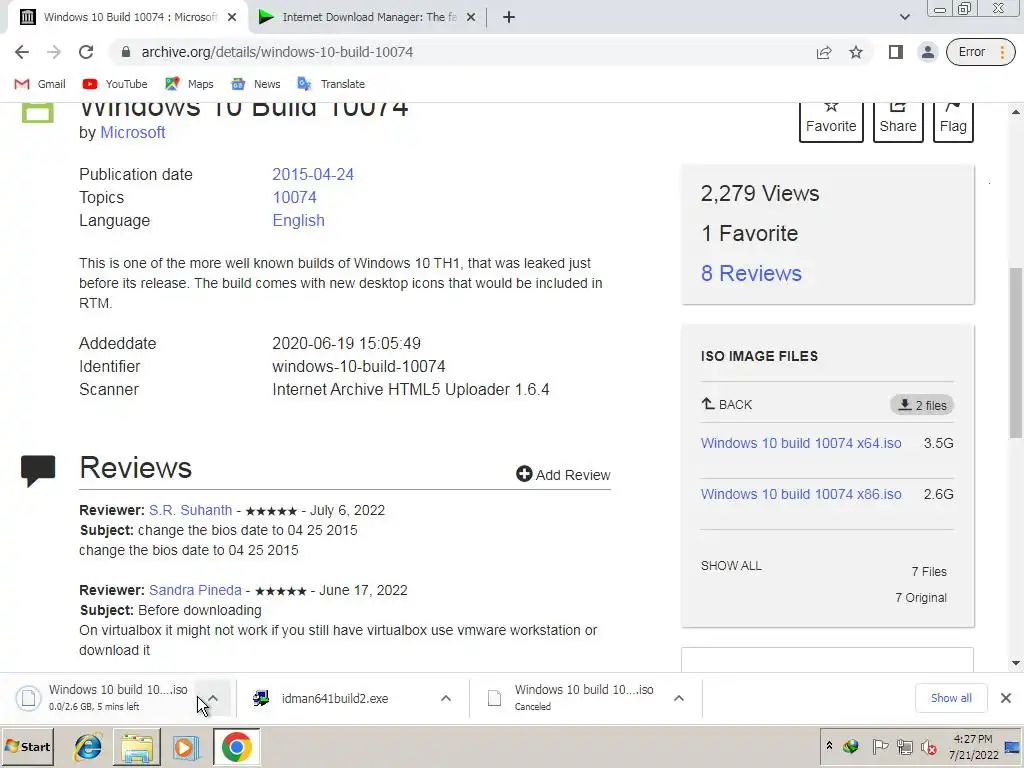Open the 10074 topic link
1024x768 pixels.
click(295, 198)
